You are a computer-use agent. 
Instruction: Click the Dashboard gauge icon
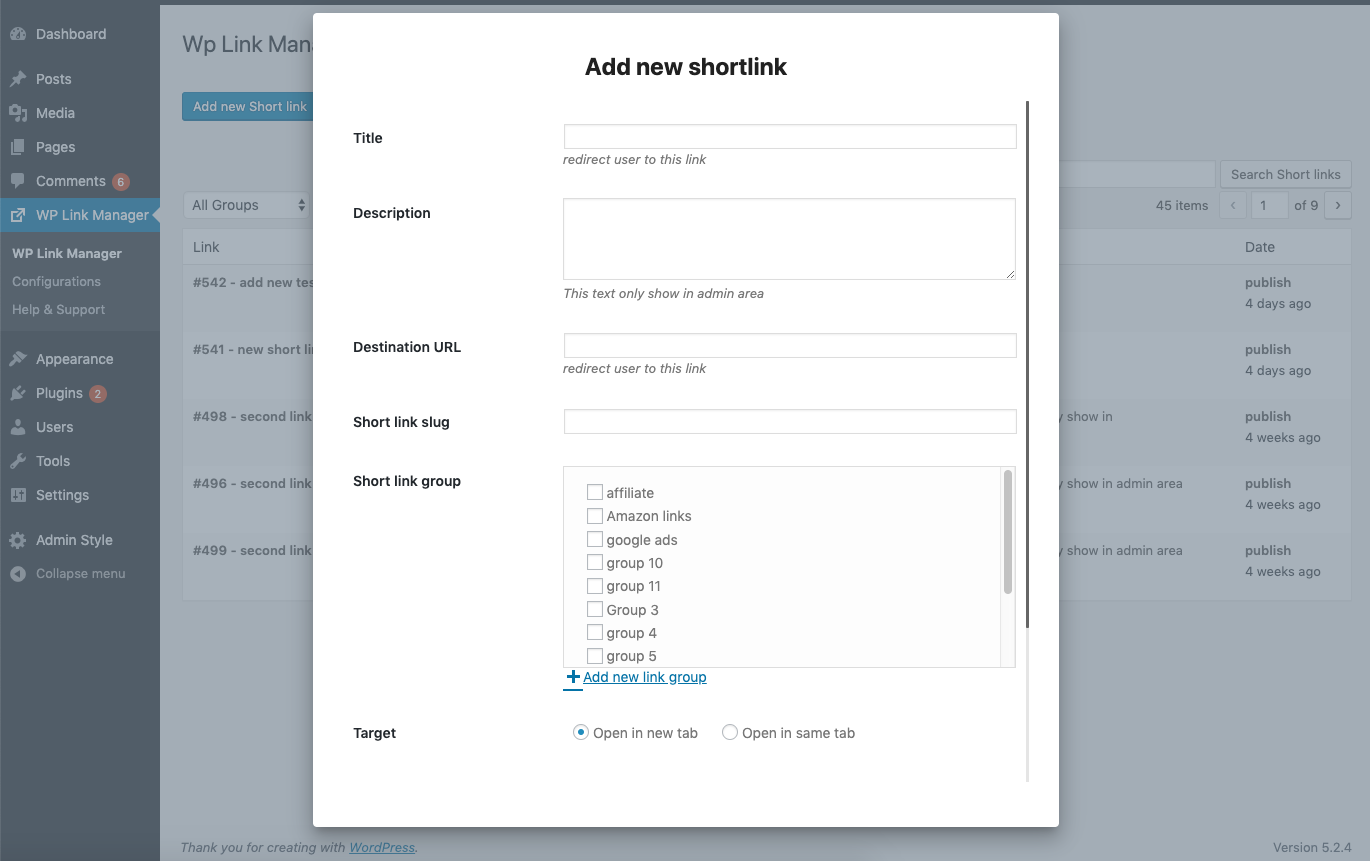pos(18,34)
